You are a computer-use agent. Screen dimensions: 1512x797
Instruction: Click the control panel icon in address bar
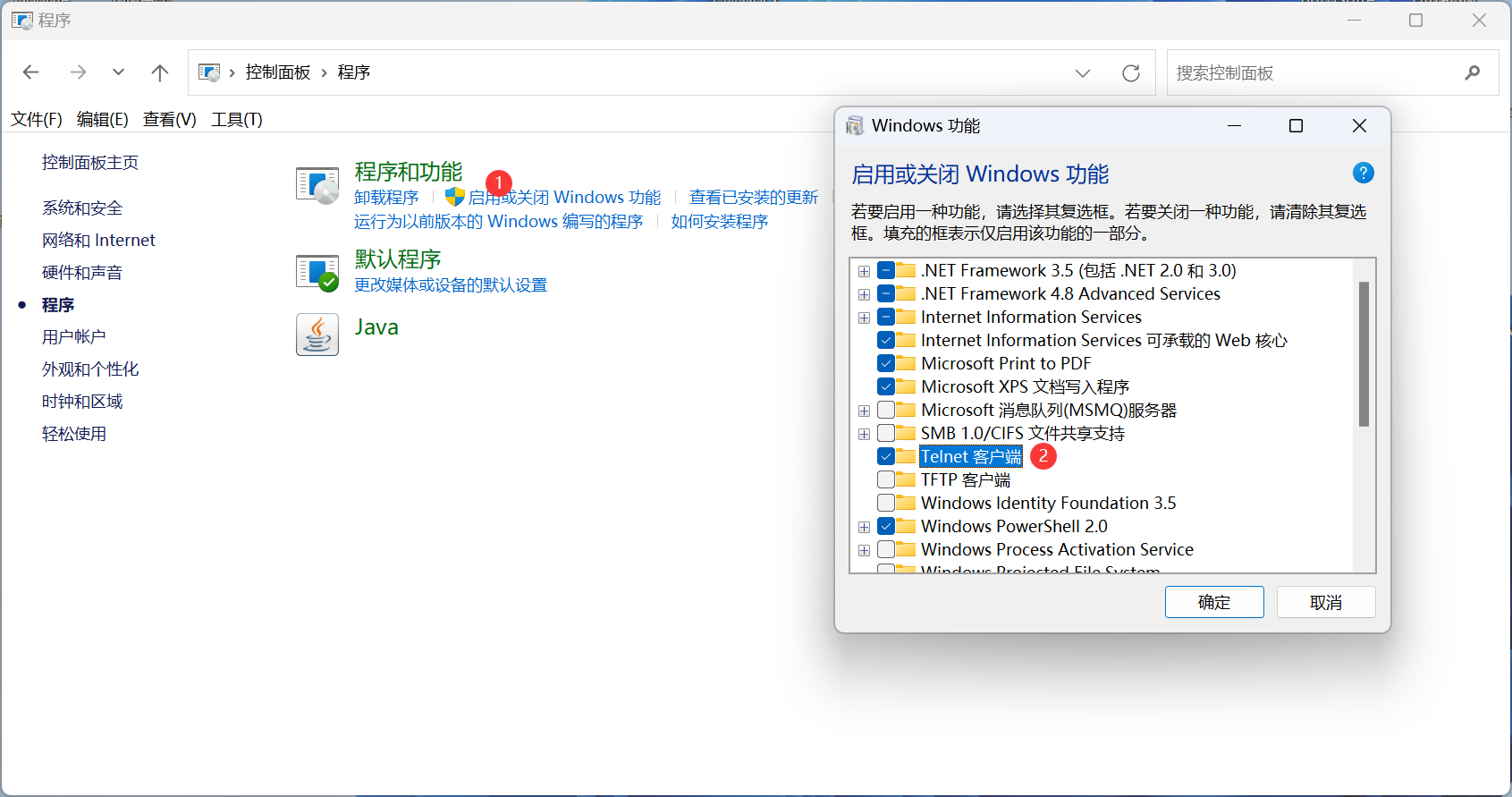(x=209, y=72)
